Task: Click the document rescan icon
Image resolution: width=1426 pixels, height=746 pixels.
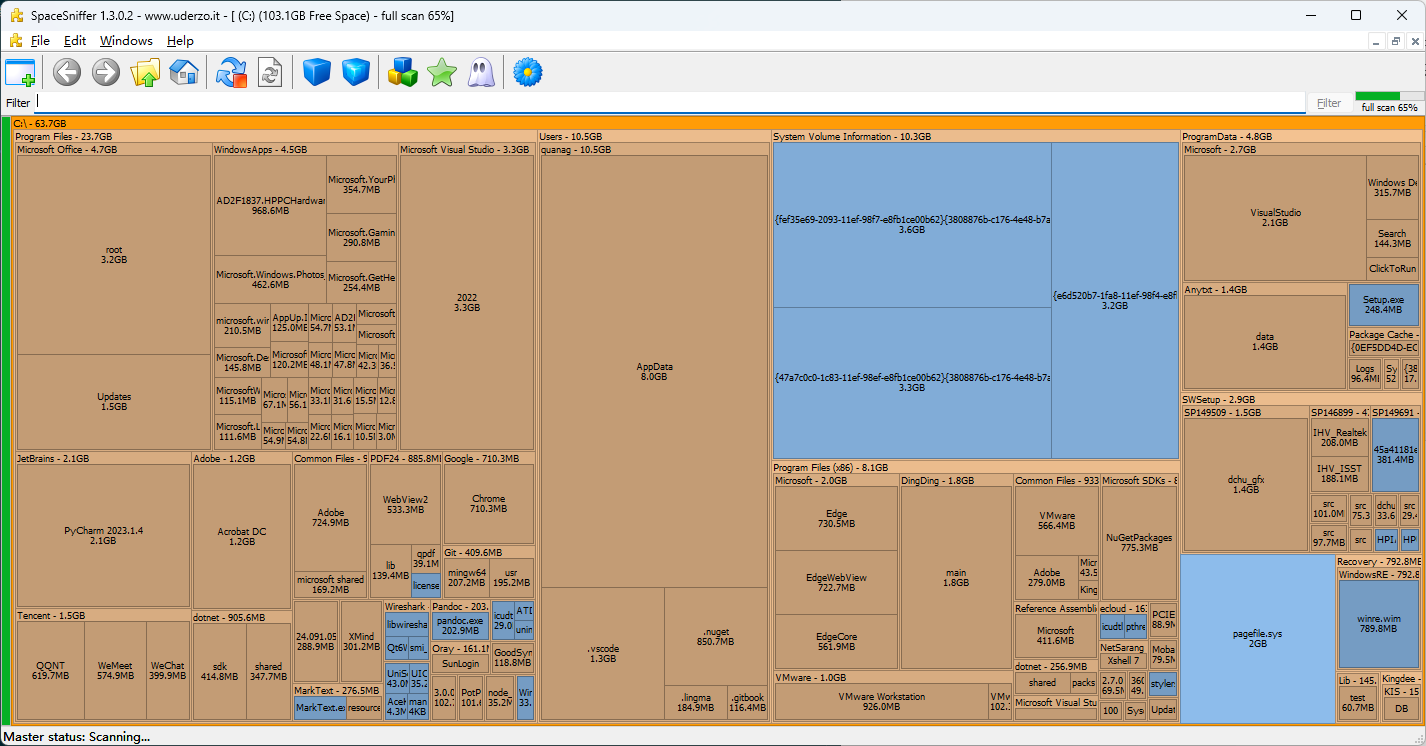Action: point(270,73)
